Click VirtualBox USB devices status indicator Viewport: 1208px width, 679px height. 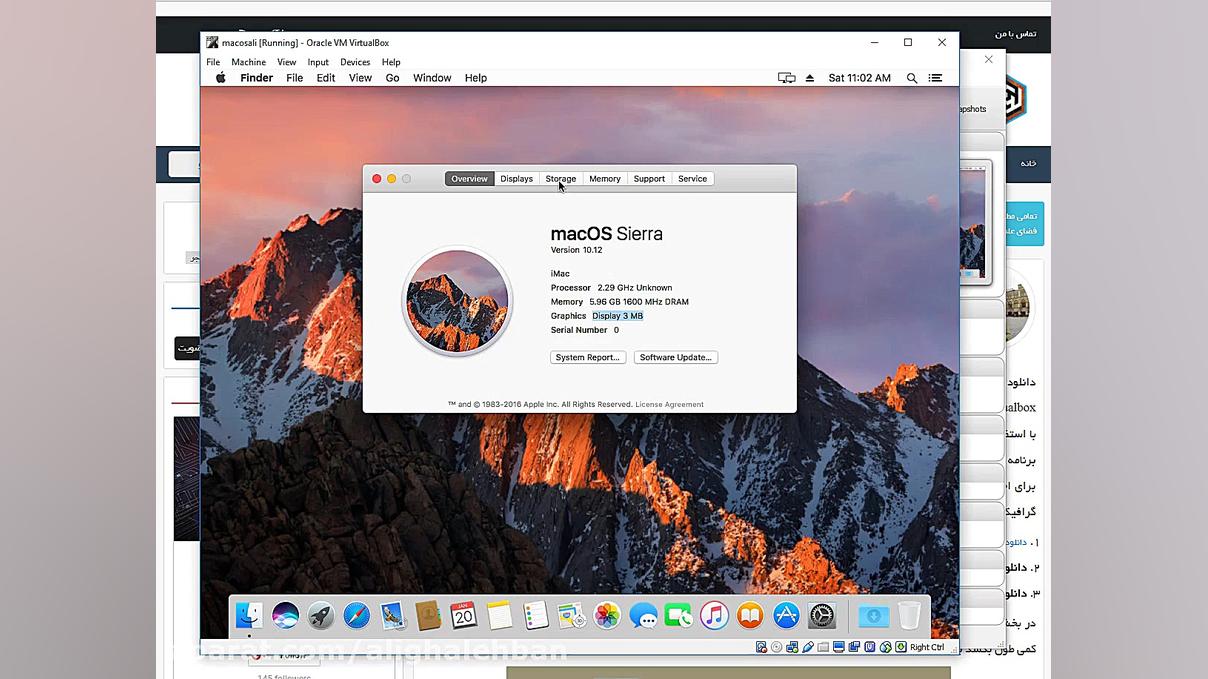tap(808, 647)
